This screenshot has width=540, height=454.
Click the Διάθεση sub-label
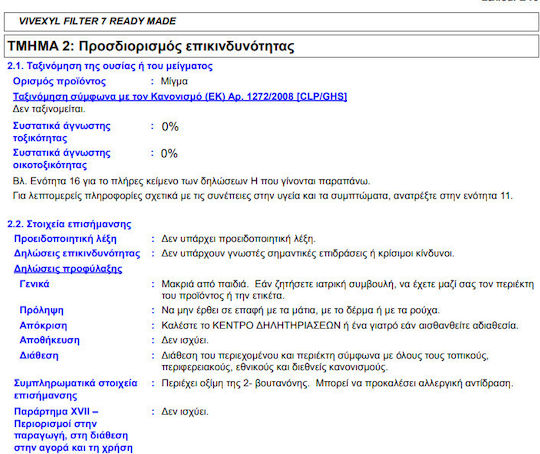(x=39, y=355)
